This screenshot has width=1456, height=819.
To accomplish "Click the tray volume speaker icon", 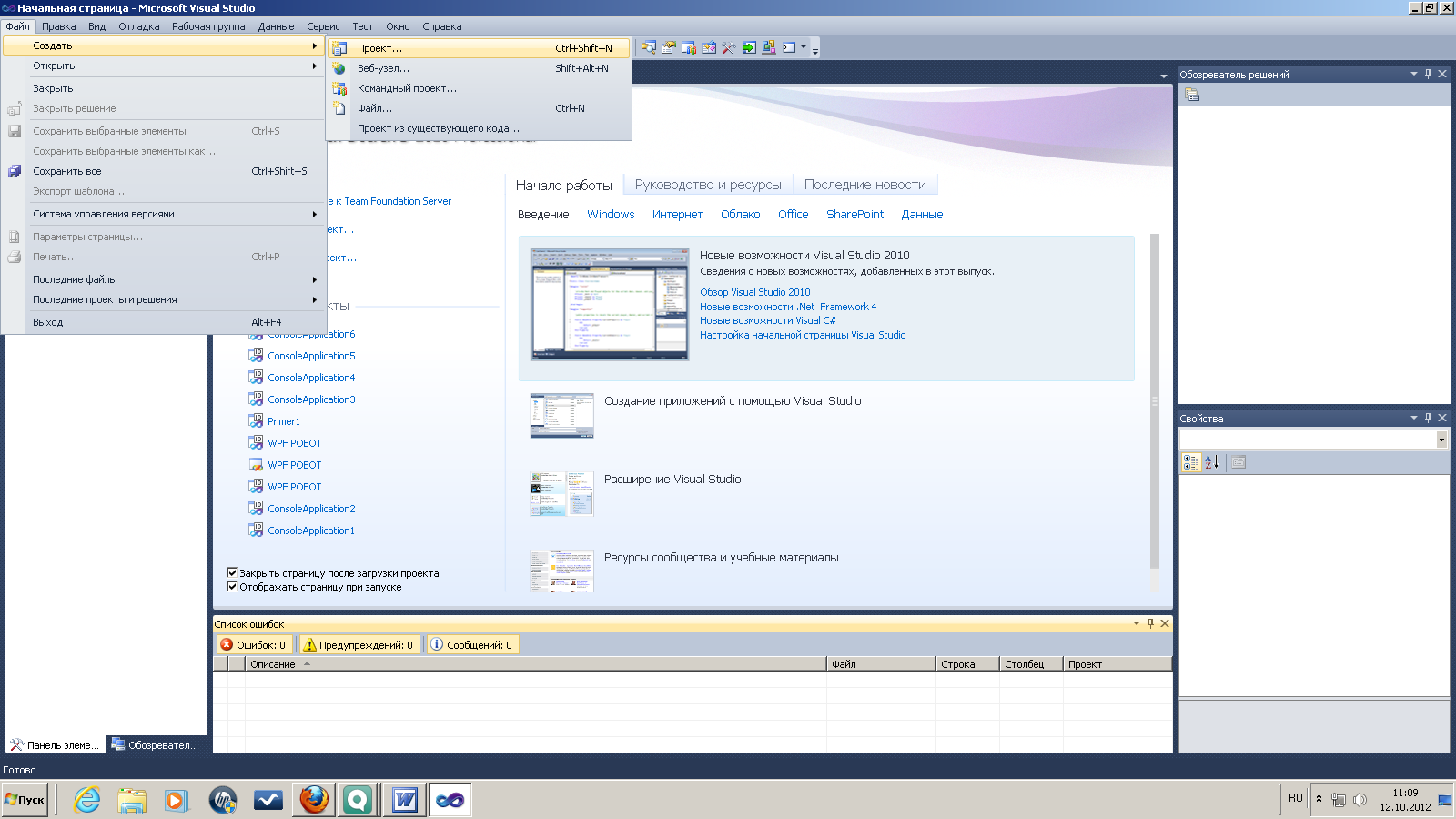I will pos(1360,800).
